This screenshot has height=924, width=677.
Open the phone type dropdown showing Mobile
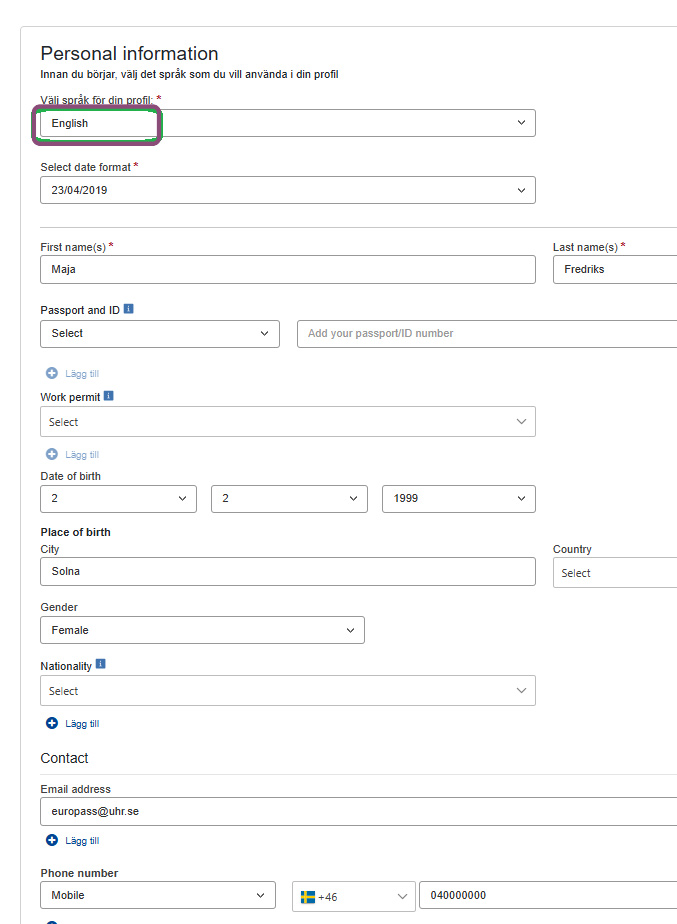pos(158,895)
